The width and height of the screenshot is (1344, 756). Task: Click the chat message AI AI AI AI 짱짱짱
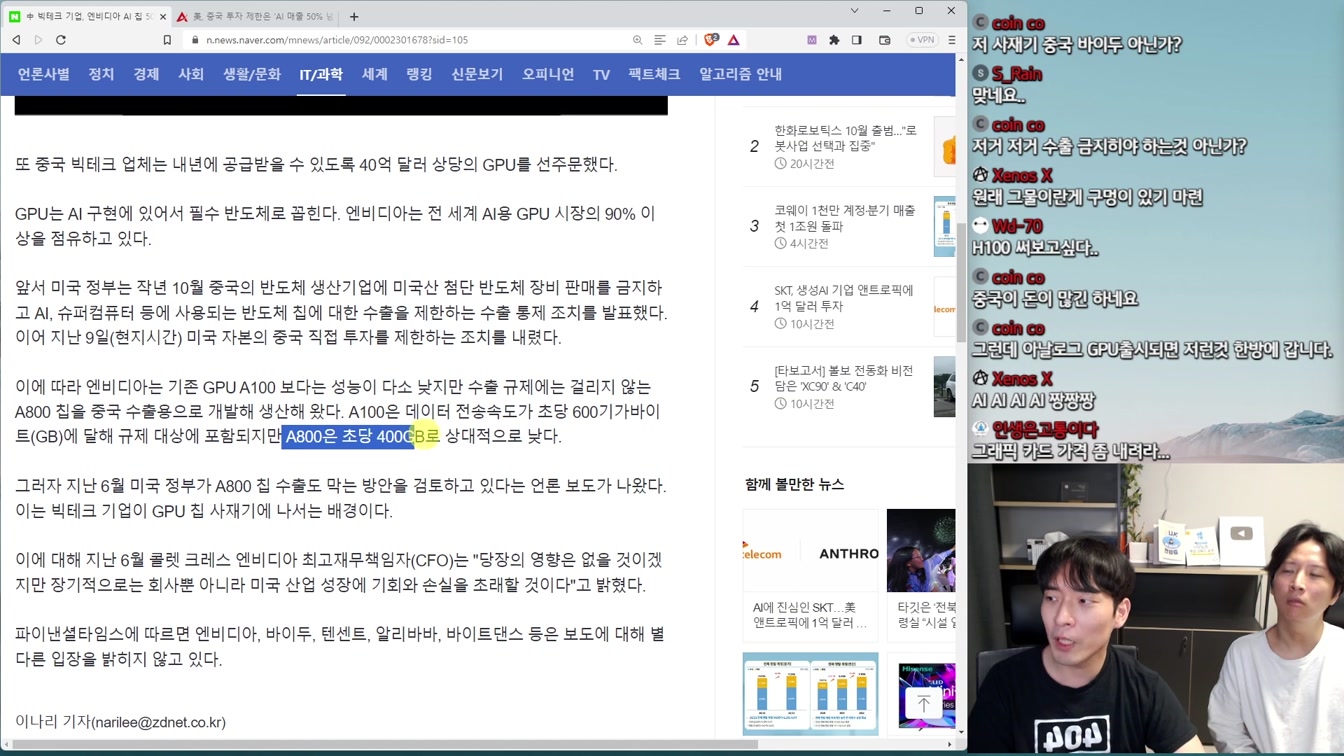[1033, 400]
